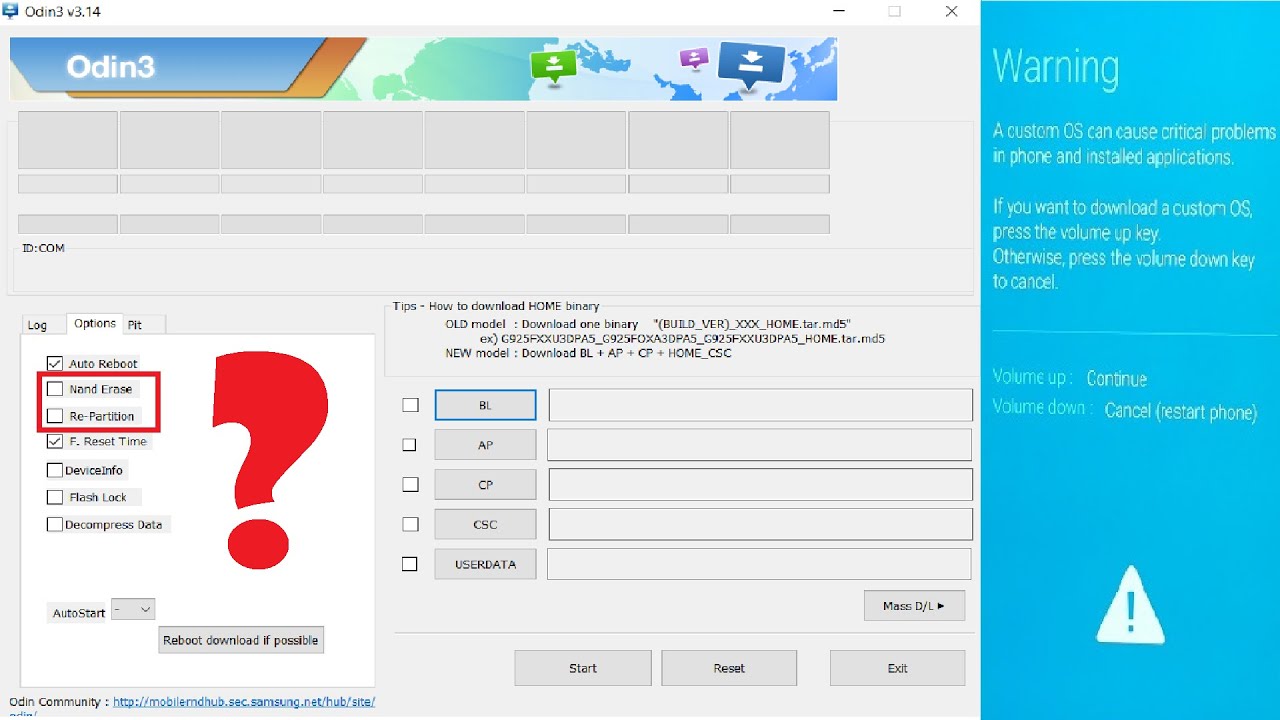
Task: Click the ID:COM label
Action: tap(44, 248)
